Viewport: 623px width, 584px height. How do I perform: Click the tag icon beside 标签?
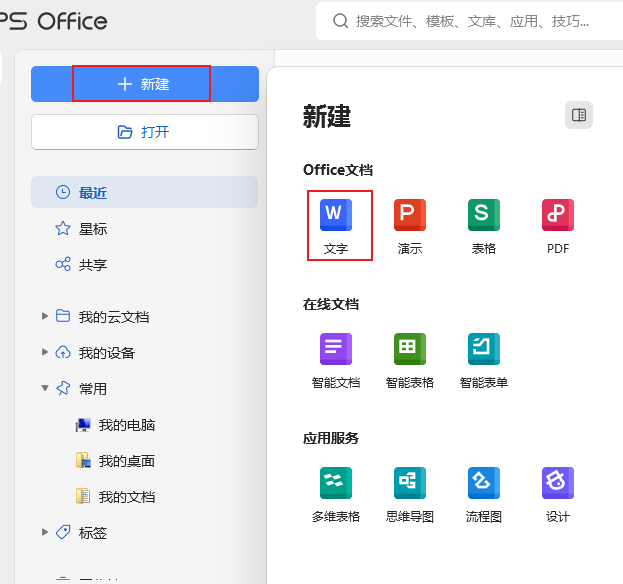[63, 532]
